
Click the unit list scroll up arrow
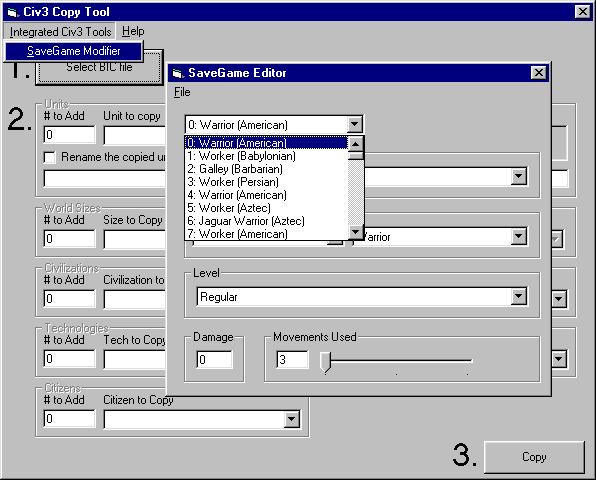click(x=356, y=144)
